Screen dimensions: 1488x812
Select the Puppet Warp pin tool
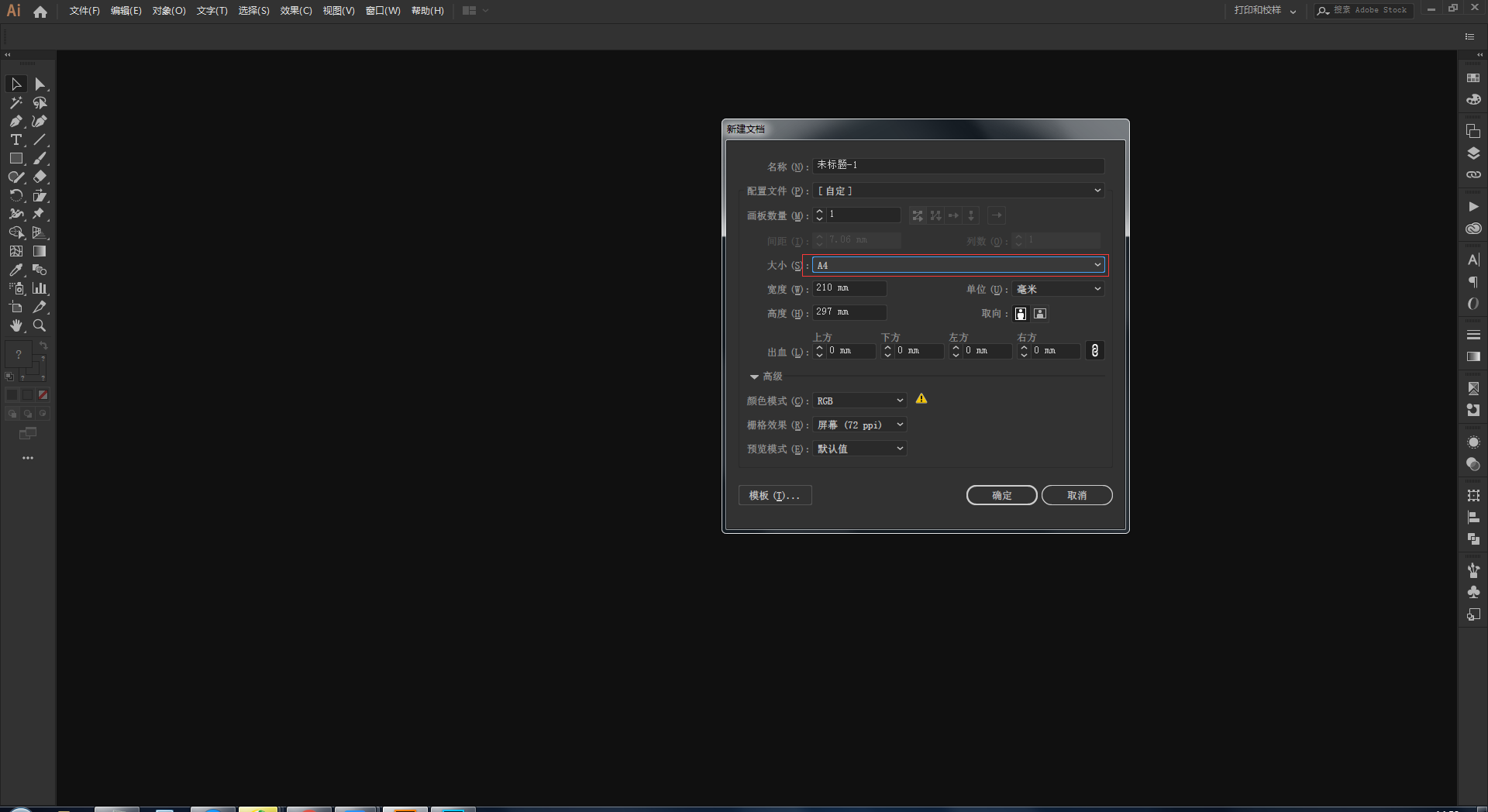[40, 214]
